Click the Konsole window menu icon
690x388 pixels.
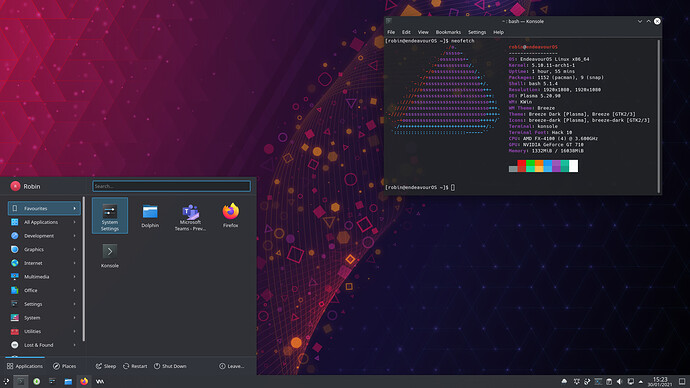coord(389,21)
